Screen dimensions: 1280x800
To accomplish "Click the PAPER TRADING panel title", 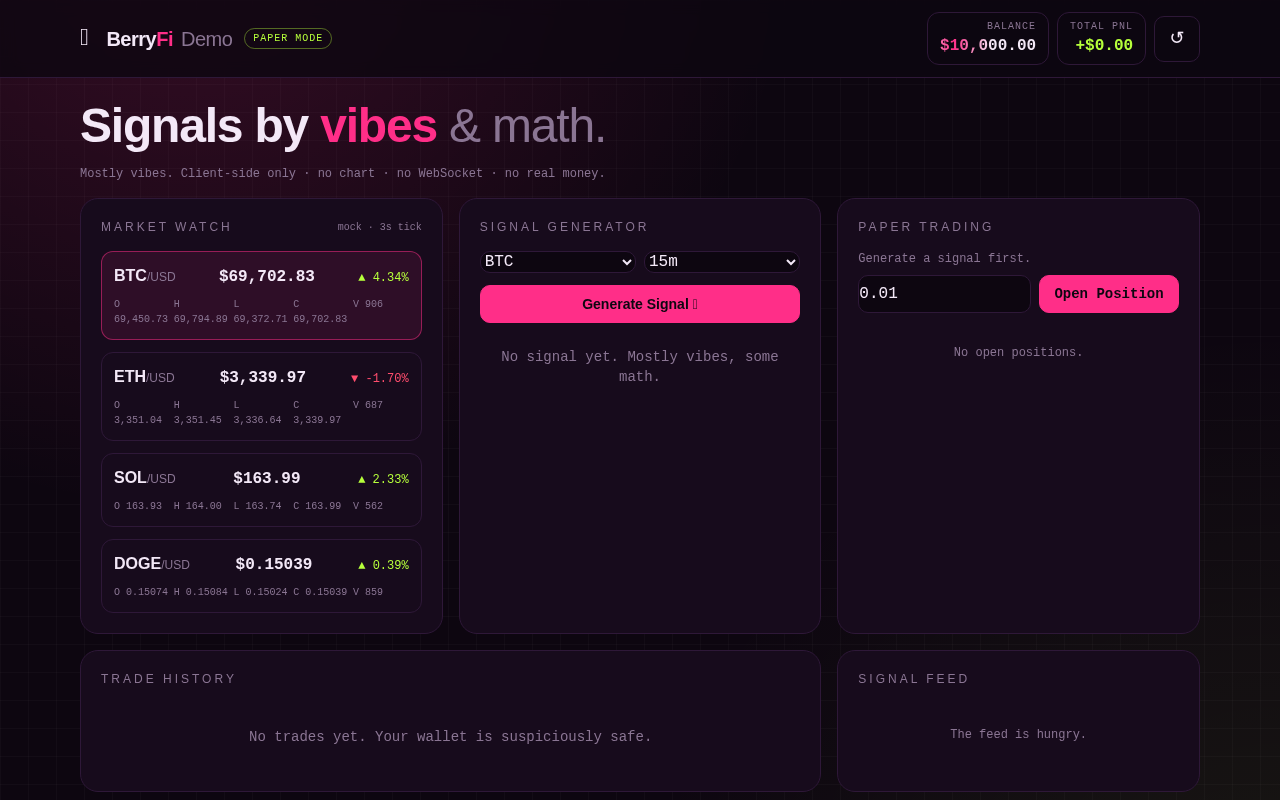I will pos(926,227).
